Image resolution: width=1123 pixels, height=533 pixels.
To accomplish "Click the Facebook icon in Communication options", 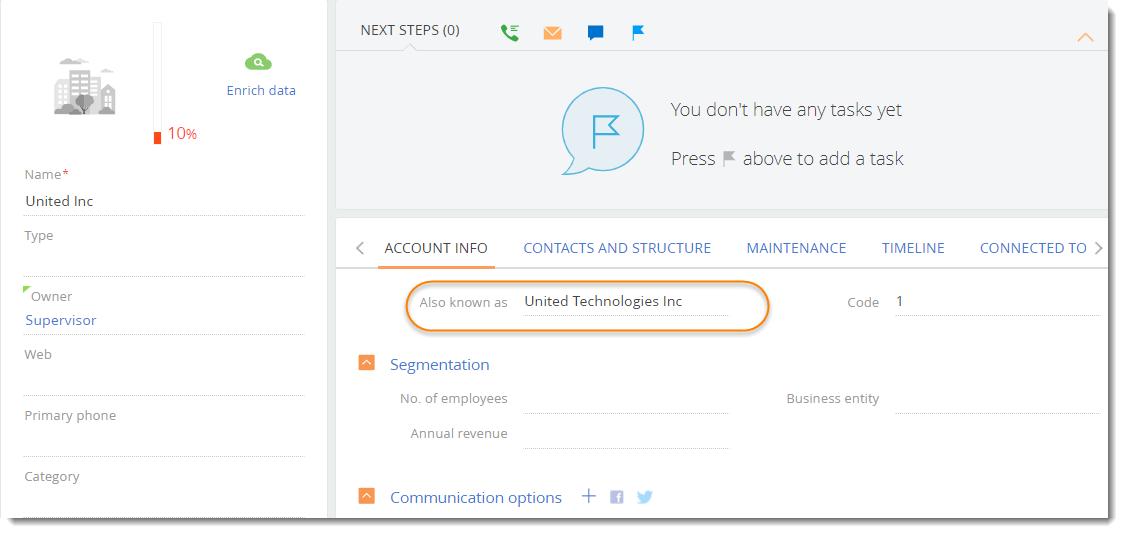I will 617,497.
